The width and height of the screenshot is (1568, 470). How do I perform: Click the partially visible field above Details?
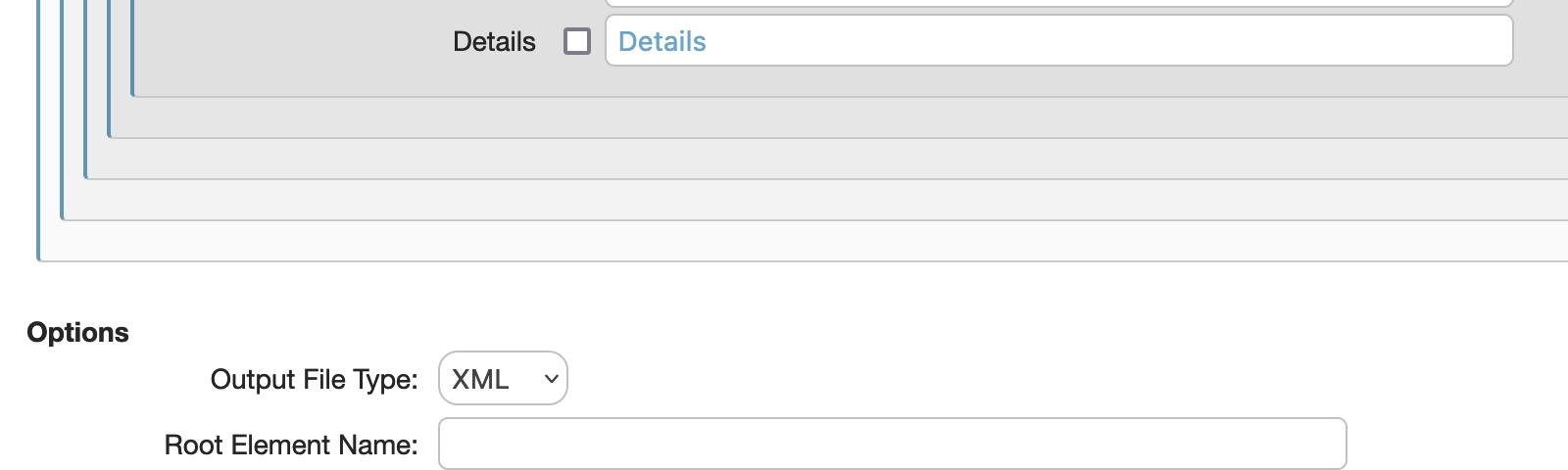(x=1058, y=3)
